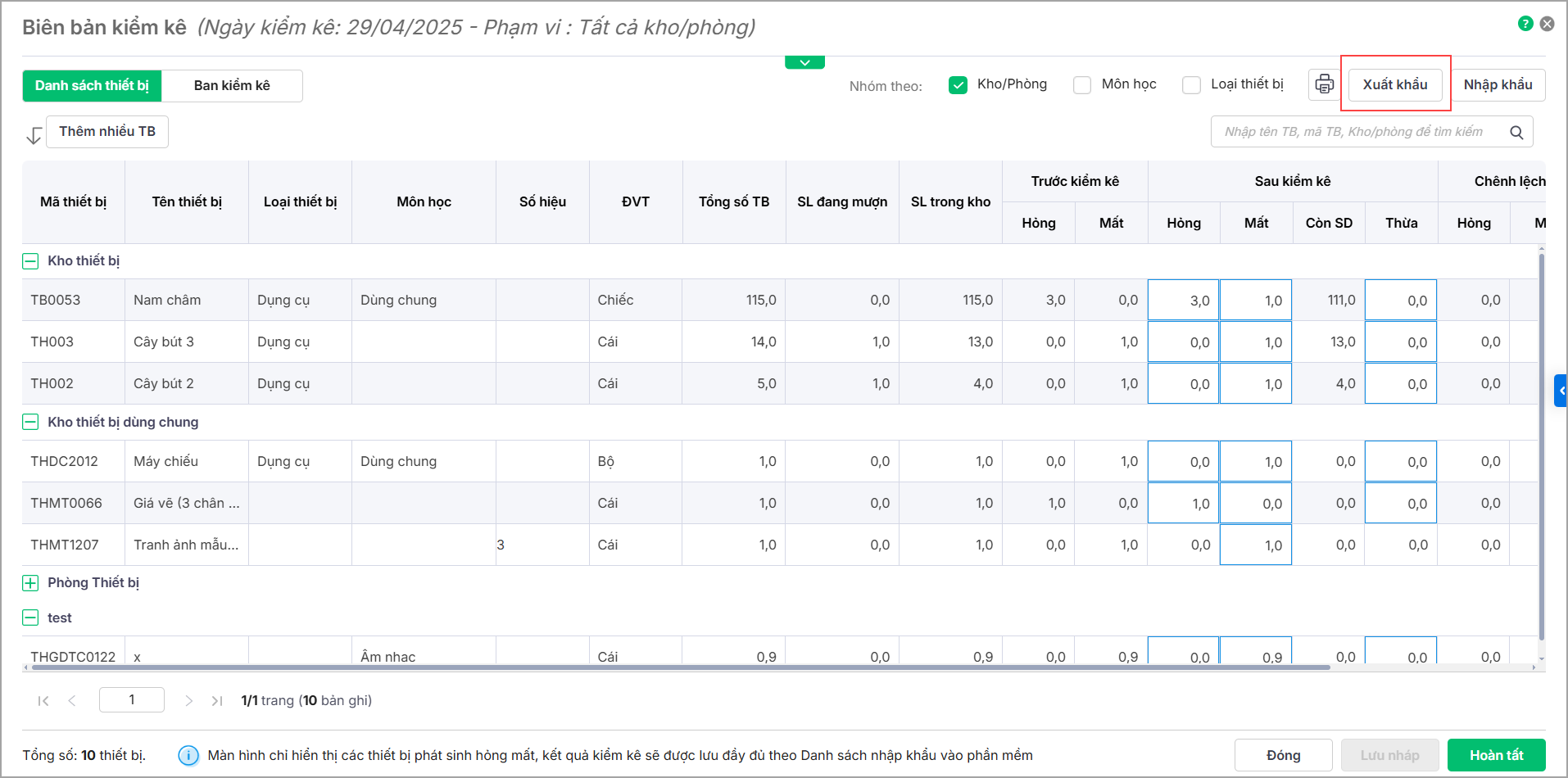1568x778 pixels.
Task: Select the Danh sách thiết bị tab
Action: 92,85
